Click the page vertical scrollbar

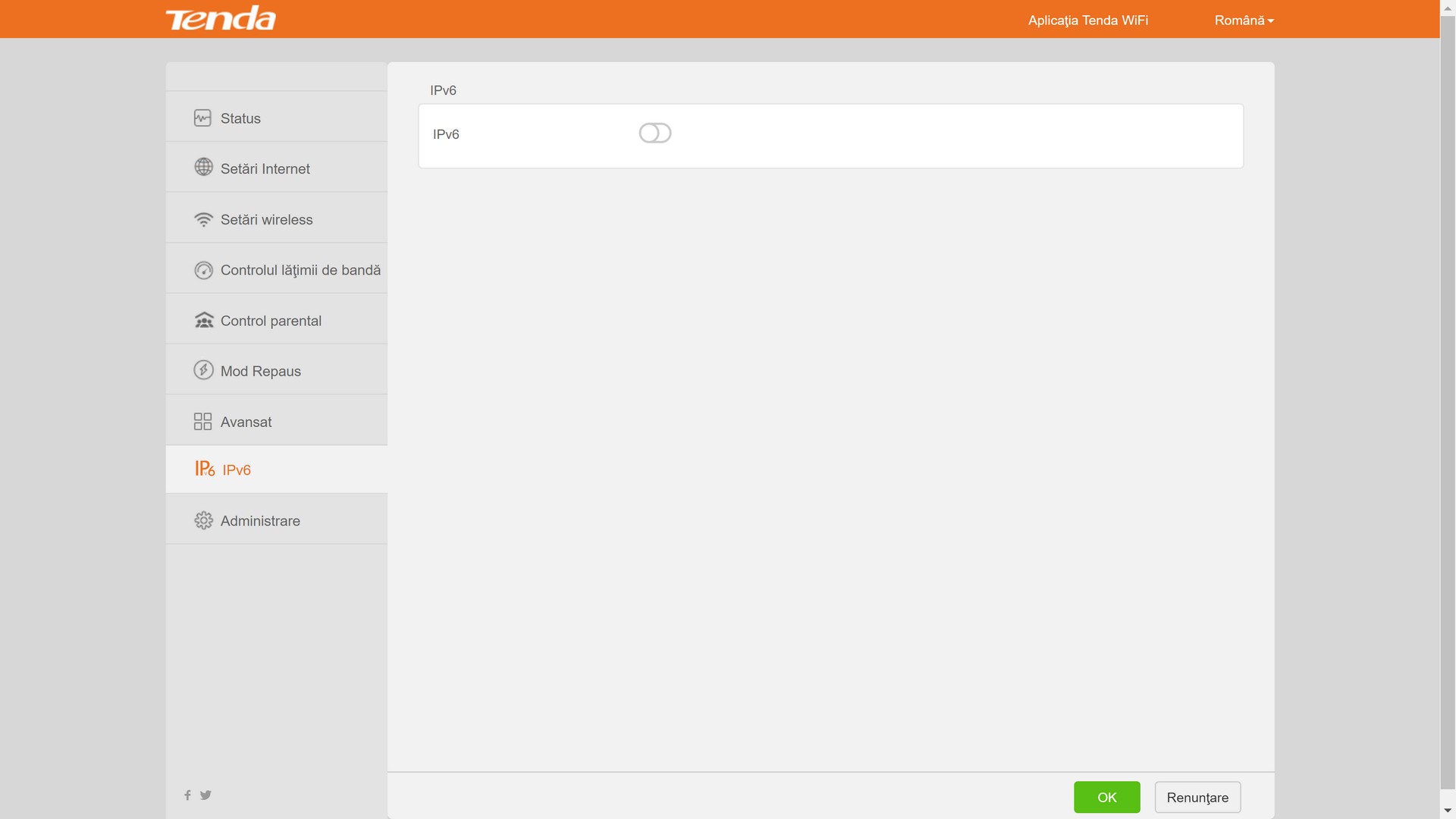pos(1448,401)
